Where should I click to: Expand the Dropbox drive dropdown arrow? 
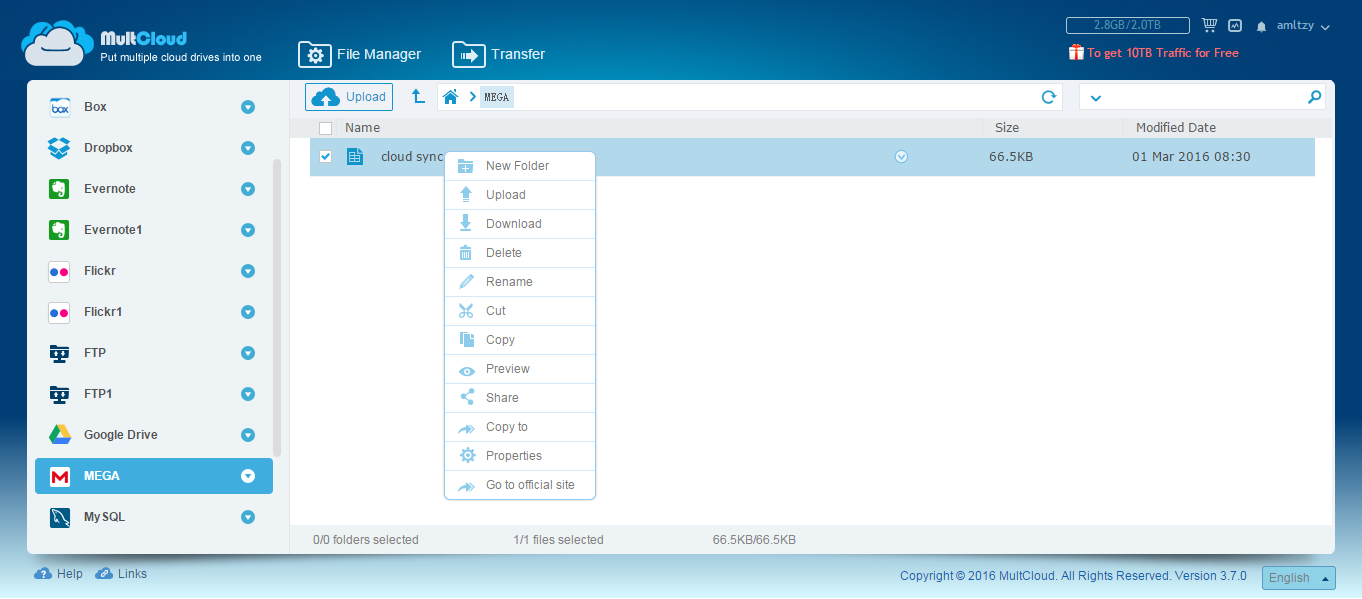point(248,148)
